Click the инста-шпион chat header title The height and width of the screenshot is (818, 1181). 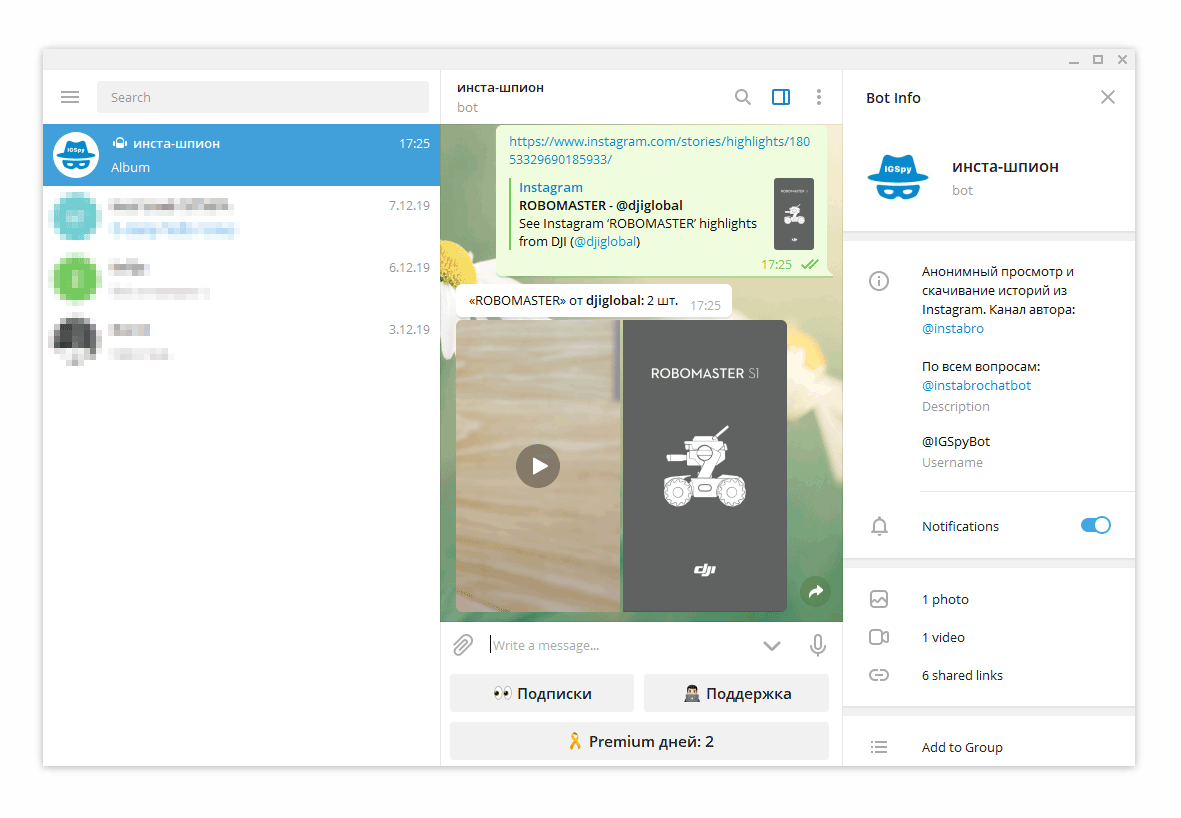(500, 87)
